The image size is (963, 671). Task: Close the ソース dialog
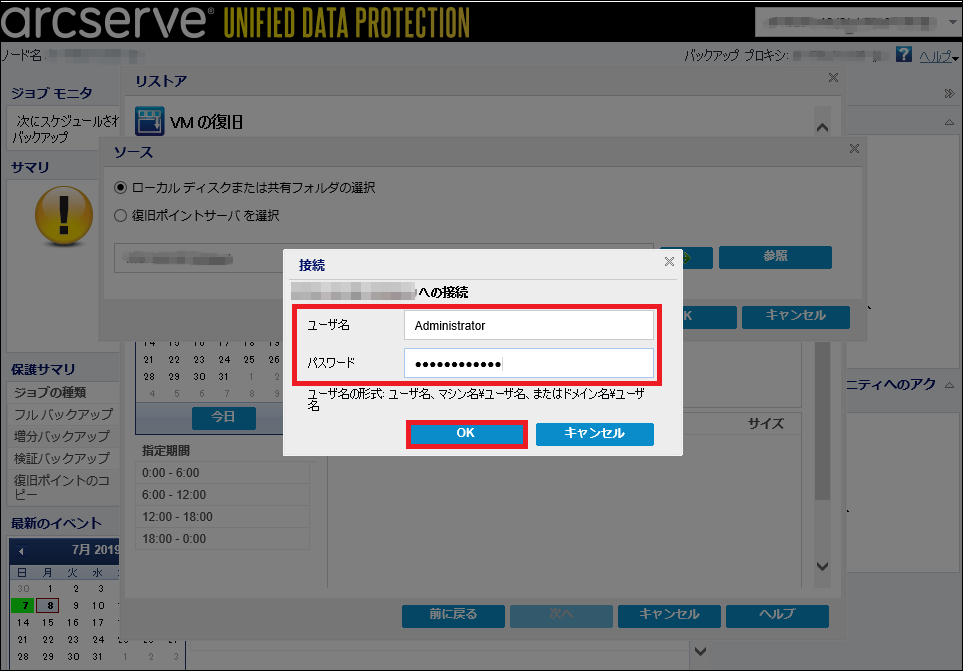click(854, 149)
